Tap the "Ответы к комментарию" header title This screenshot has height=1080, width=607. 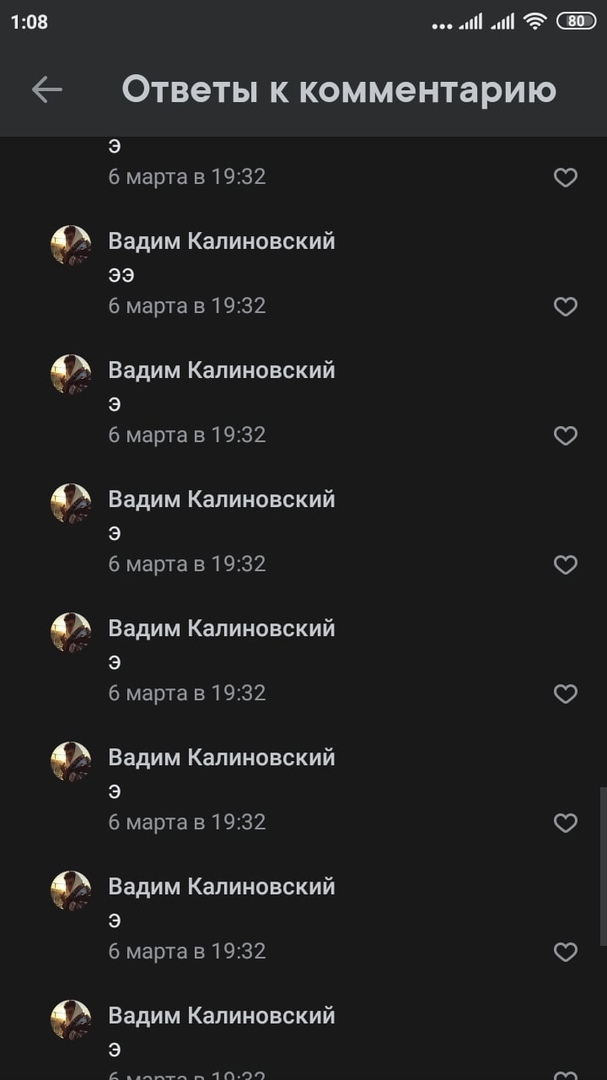pyautogui.click(x=339, y=90)
